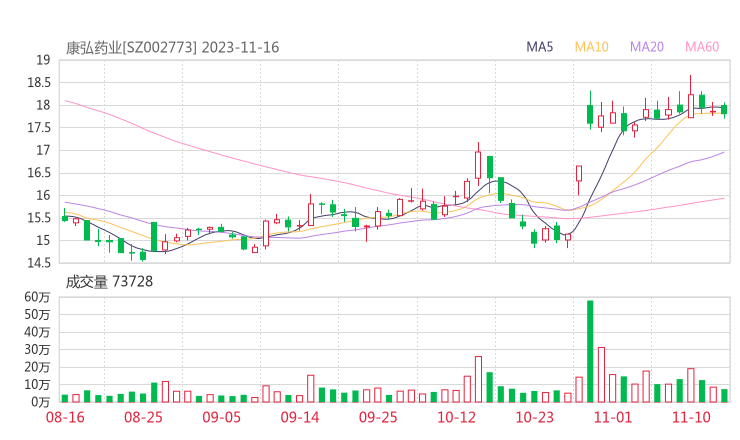The width and height of the screenshot is (740, 440).
Task: Click the 10-23 date axis label
Action: pyautogui.click(x=535, y=417)
